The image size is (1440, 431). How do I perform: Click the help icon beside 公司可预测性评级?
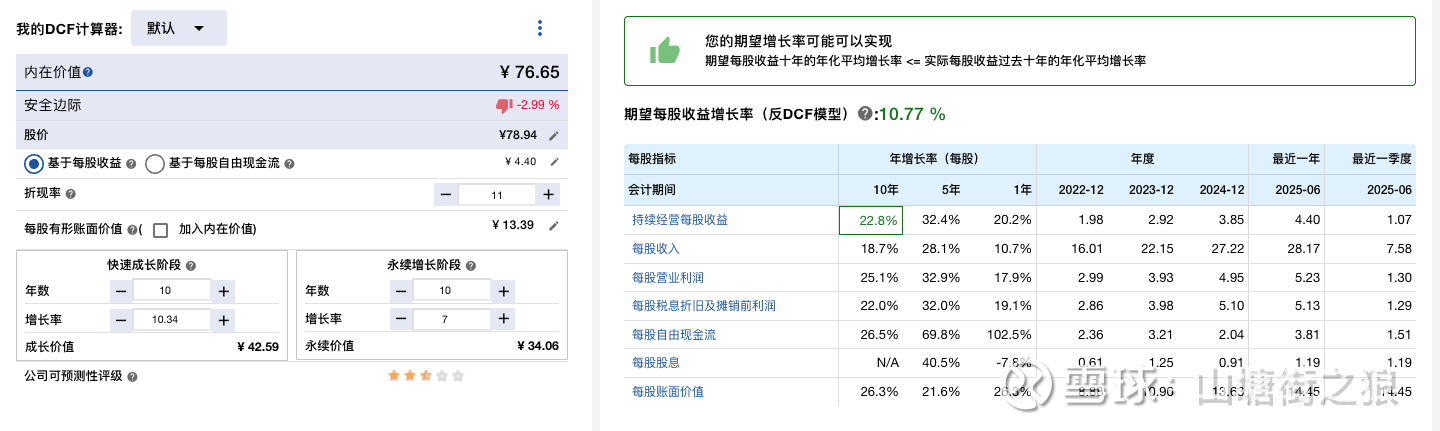pyautogui.click(x=132, y=377)
